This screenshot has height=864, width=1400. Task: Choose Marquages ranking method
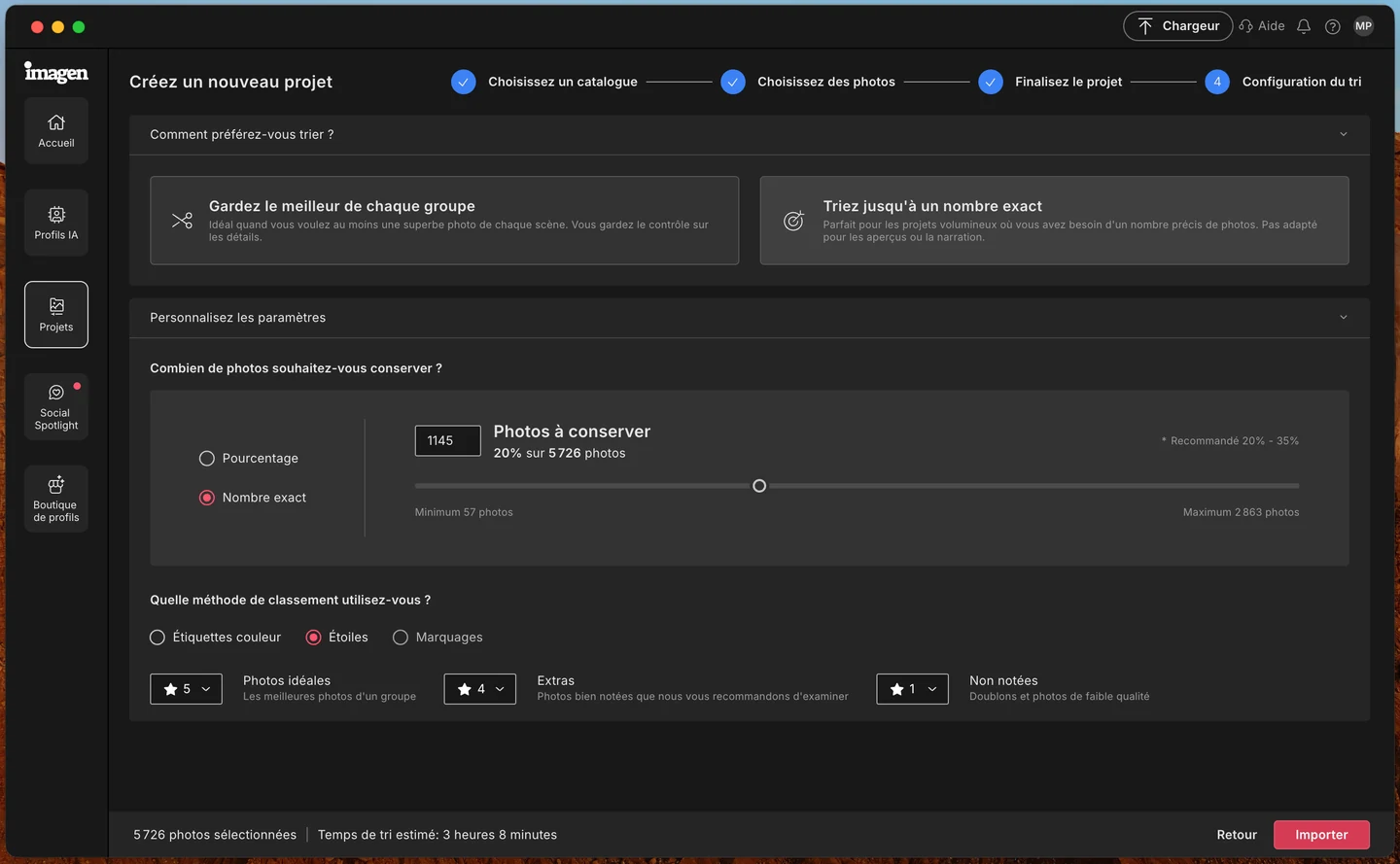401,638
